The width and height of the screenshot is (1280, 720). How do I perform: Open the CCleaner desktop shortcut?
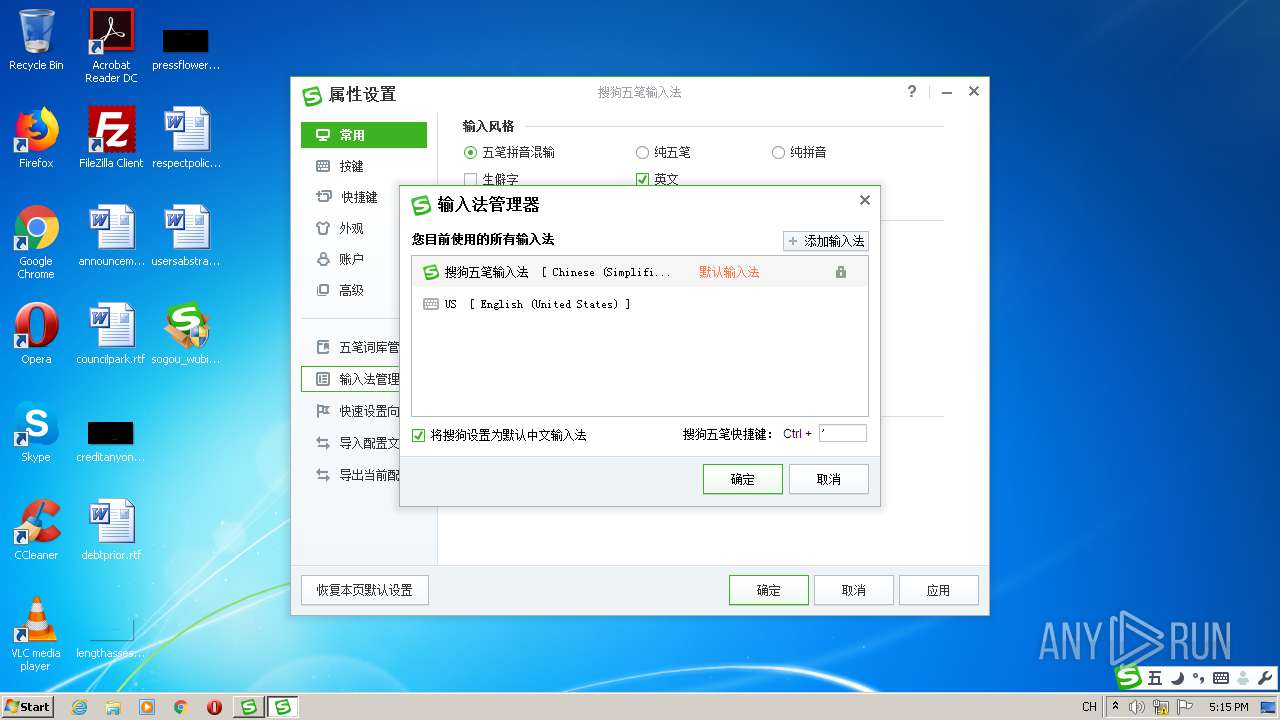(36, 530)
